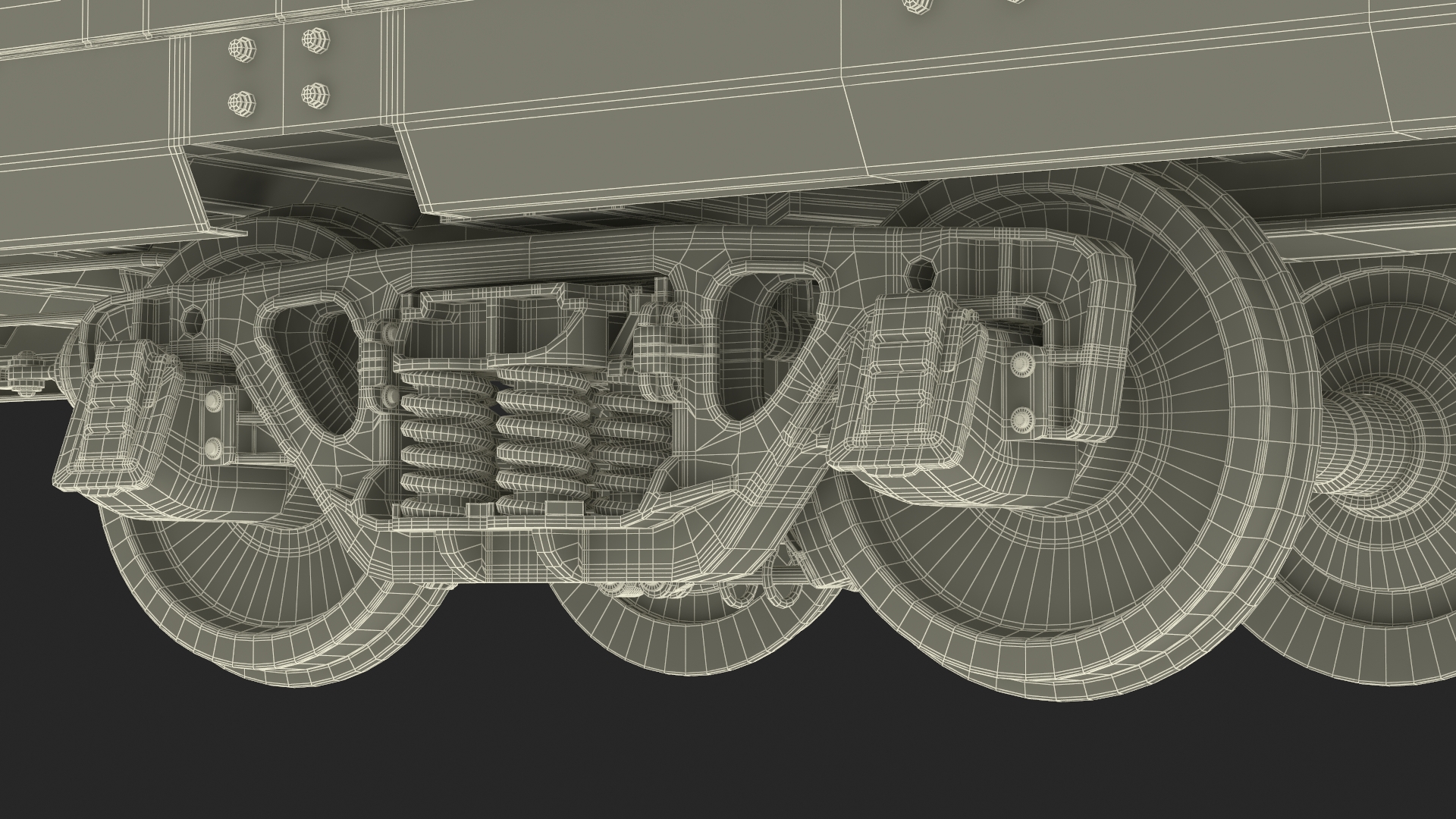
Task: Click the right triangular opening in side frame
Action: (747, 334)
